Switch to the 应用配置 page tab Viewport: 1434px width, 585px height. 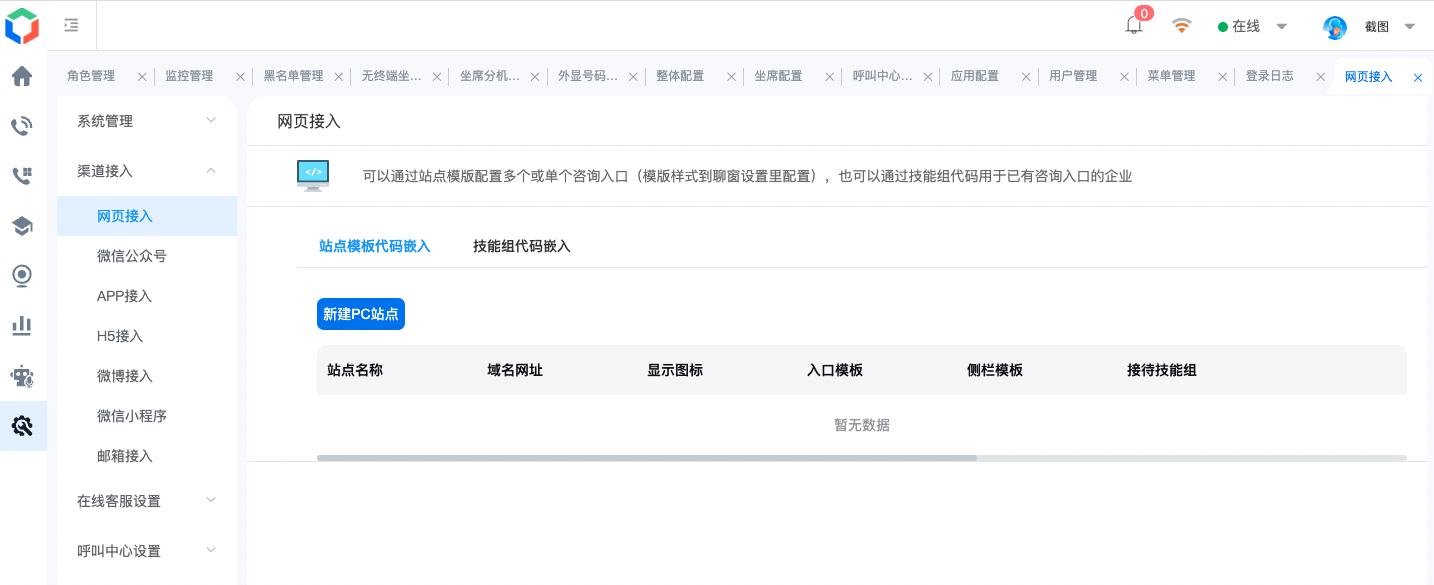click(975, 76)
